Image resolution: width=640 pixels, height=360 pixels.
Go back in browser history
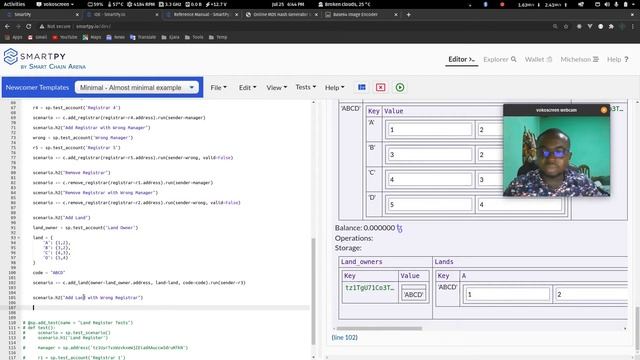pyautogui.click(x=7, y=26)
